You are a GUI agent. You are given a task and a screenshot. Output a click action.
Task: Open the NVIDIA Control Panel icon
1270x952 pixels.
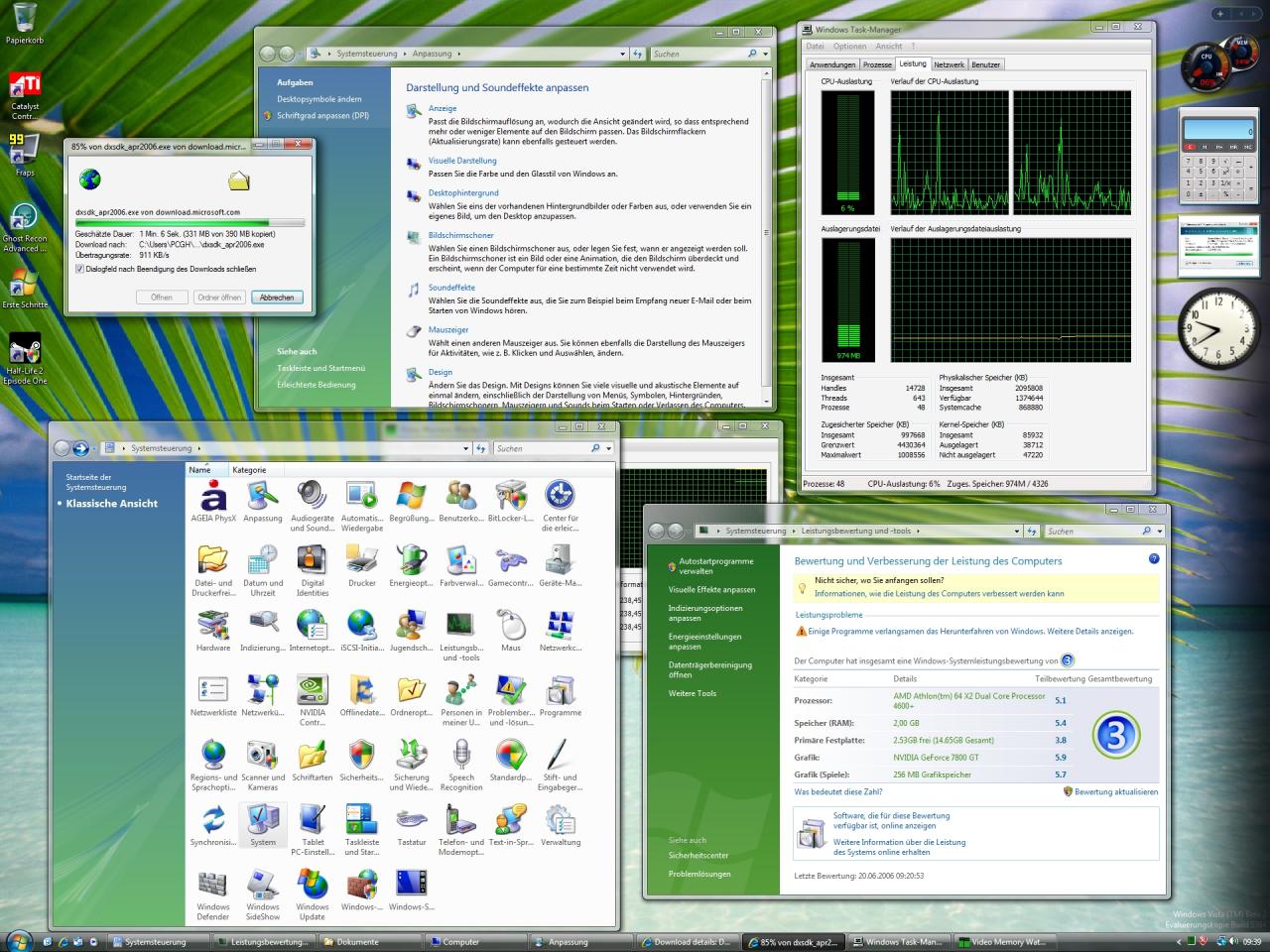[313, 700]
